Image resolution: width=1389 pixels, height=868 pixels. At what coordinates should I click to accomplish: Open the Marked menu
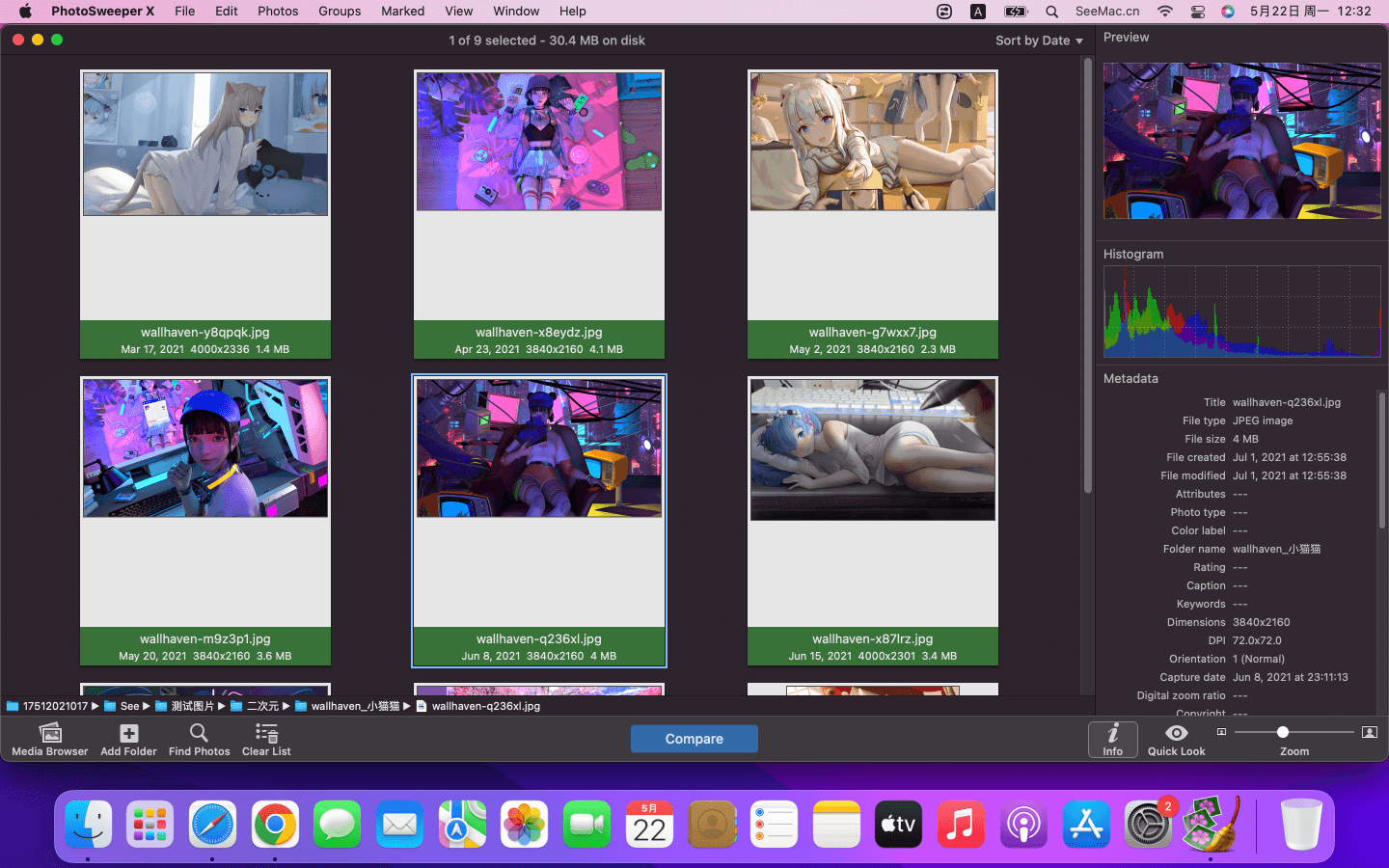click(x=403, y=12)
